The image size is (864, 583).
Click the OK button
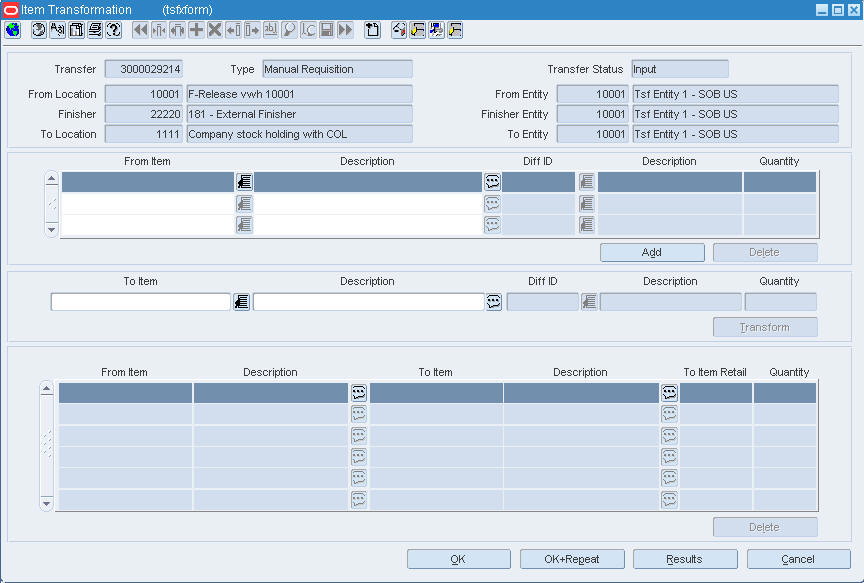(458, 559)
